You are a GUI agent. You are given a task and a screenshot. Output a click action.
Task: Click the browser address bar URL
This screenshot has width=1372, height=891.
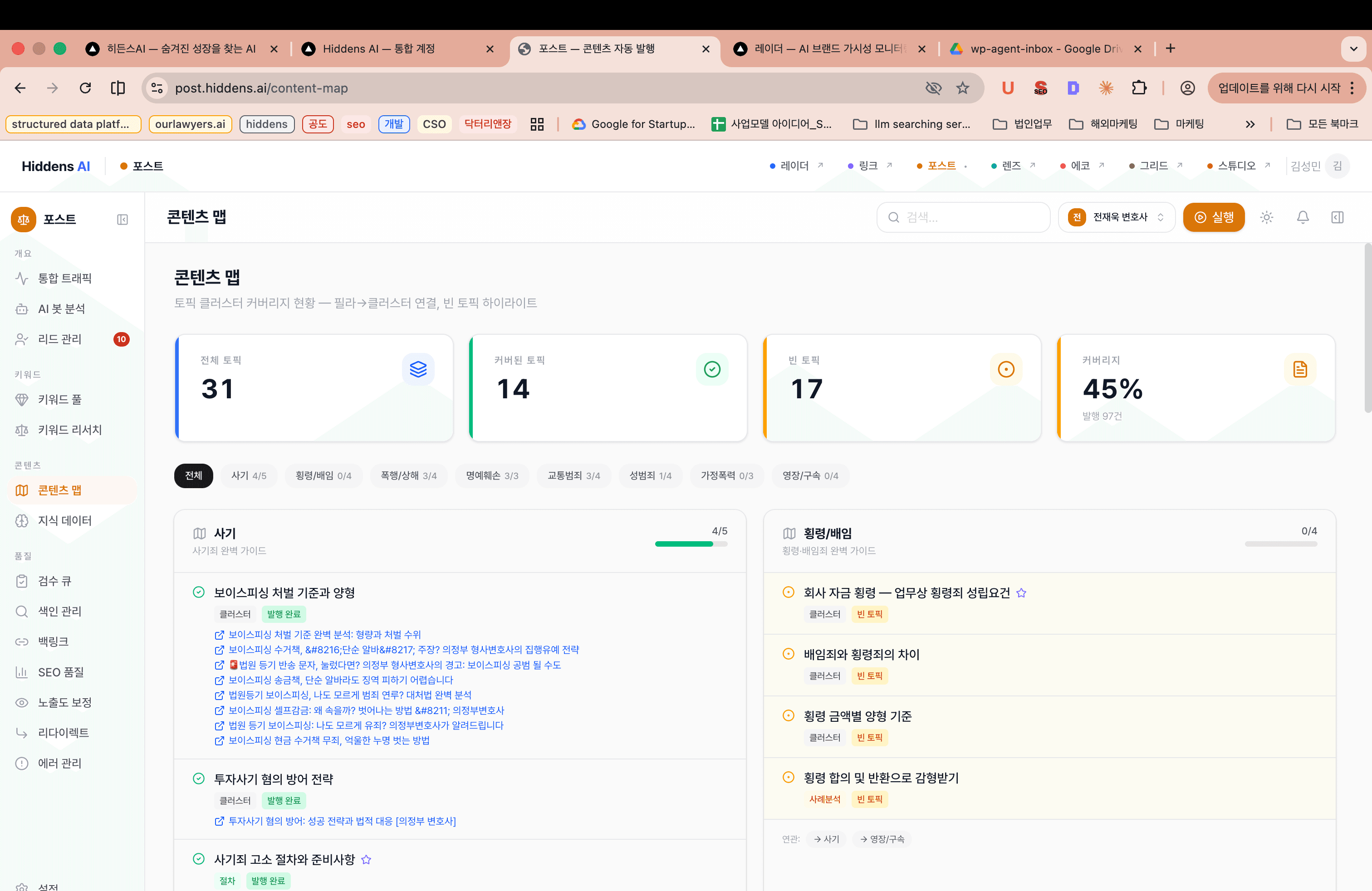[x=261, y=88]
